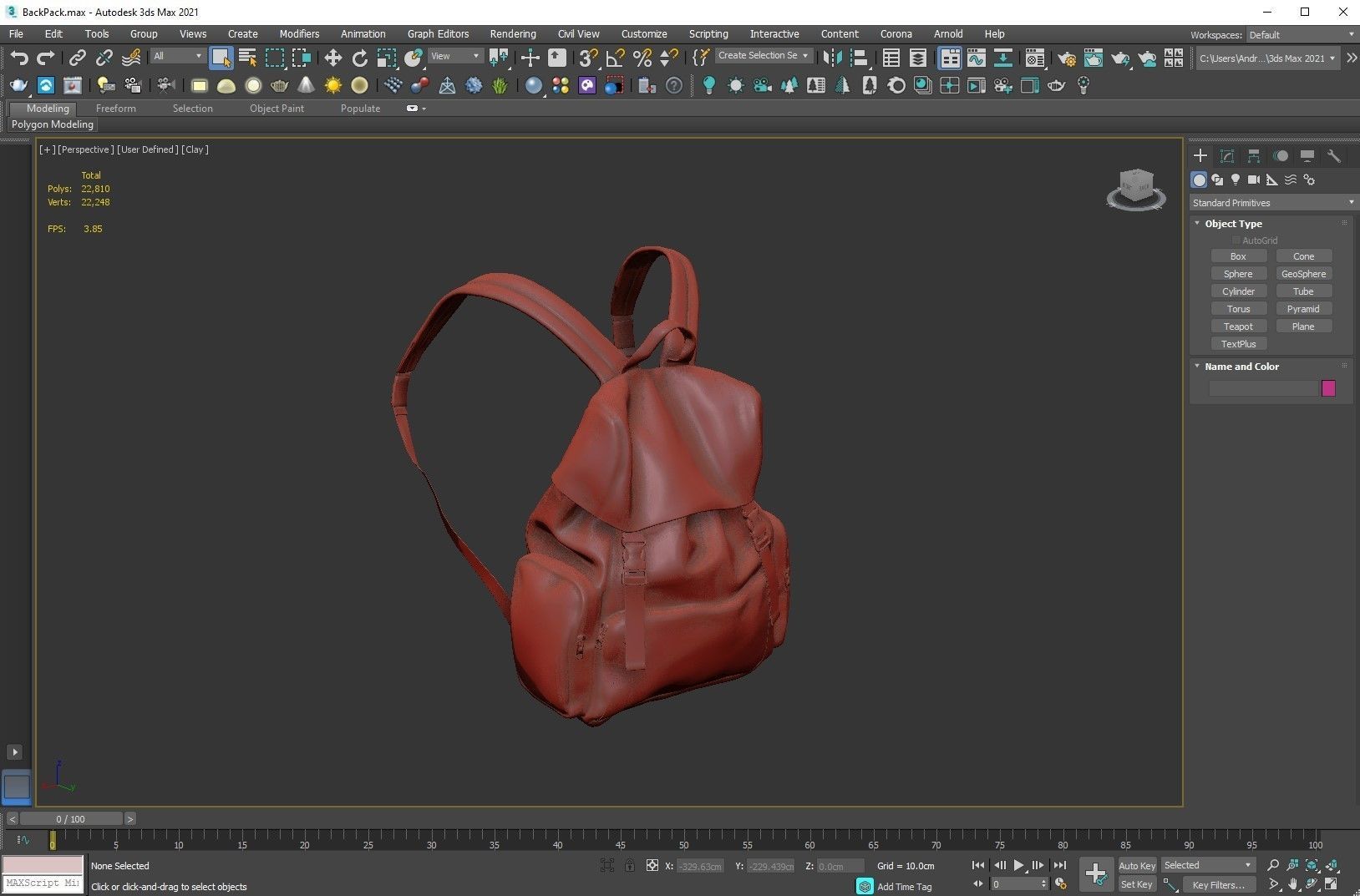Screen dimensions: 1360x896
Task: Open Schematic View
Action: (1003, 58)
